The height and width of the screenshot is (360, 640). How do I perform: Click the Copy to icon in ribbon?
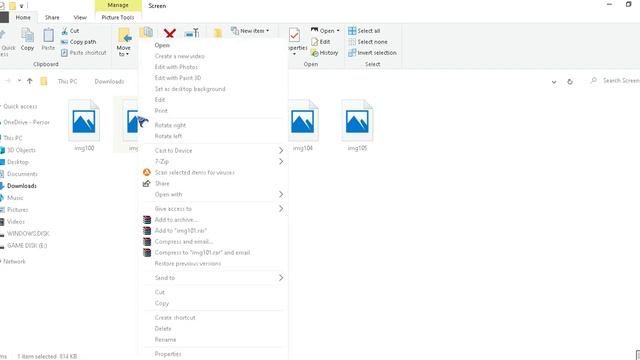point(146,32)
